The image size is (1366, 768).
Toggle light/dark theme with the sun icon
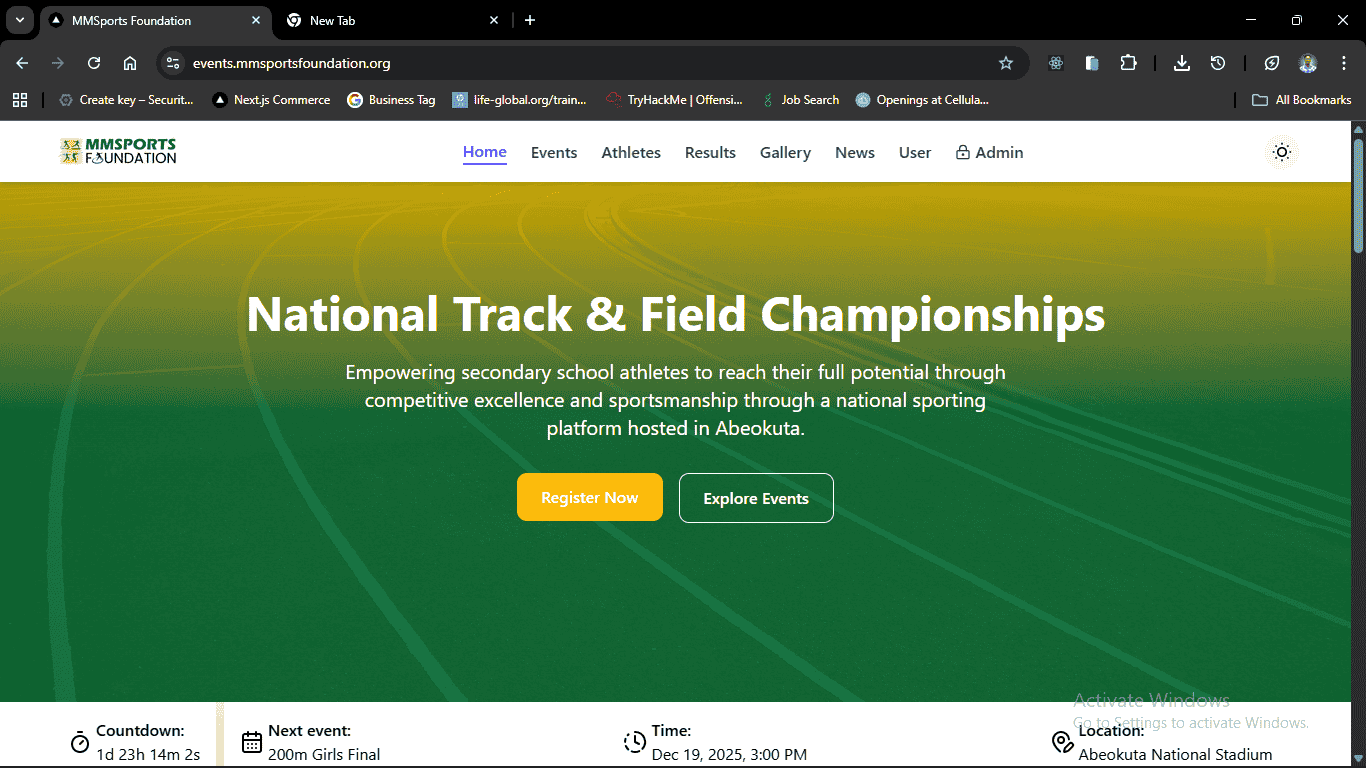[x=1281, y=152]
